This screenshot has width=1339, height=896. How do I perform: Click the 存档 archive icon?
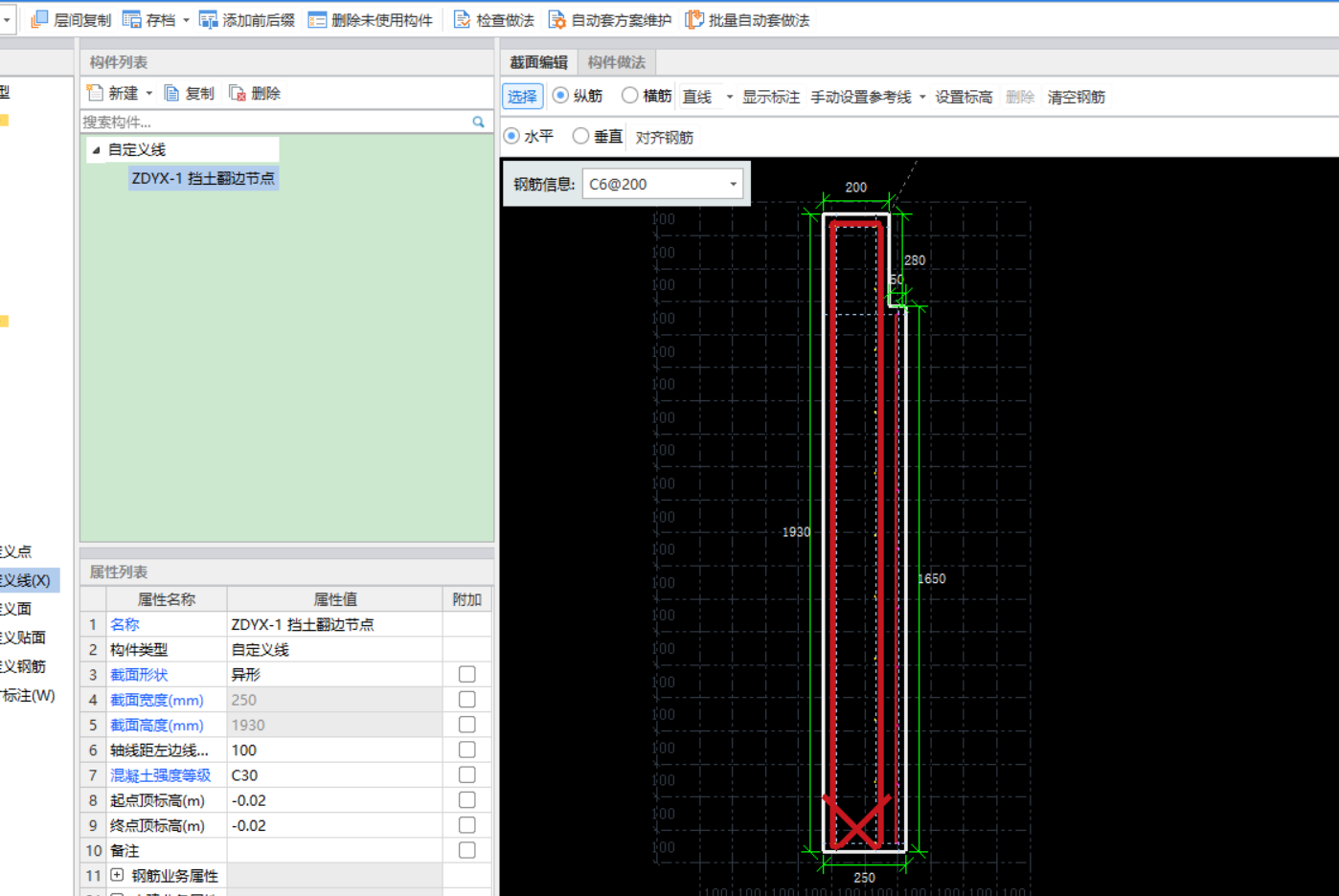pos(132,19)
